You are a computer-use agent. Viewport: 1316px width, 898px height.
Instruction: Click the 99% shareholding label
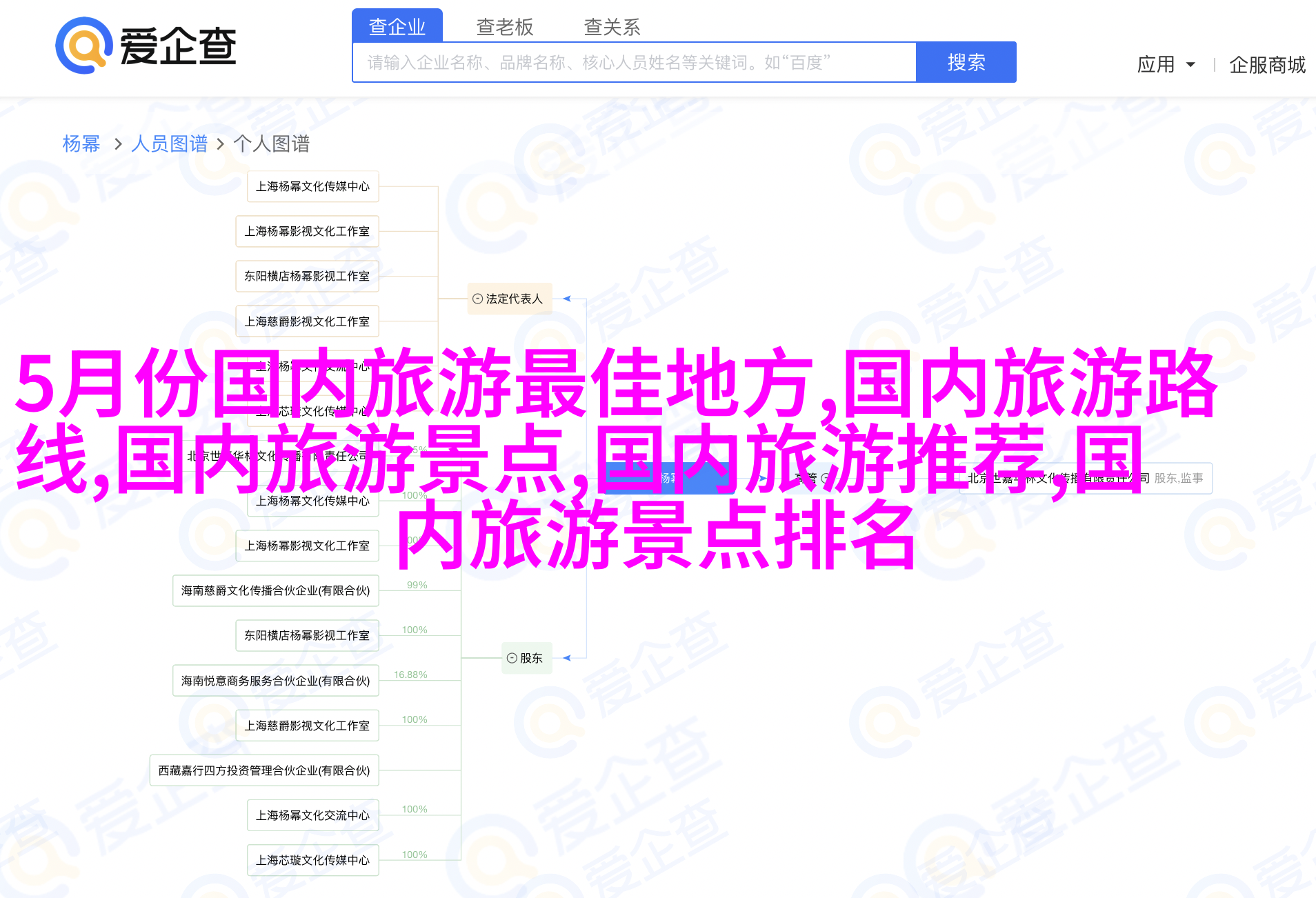tap(417, 585)
